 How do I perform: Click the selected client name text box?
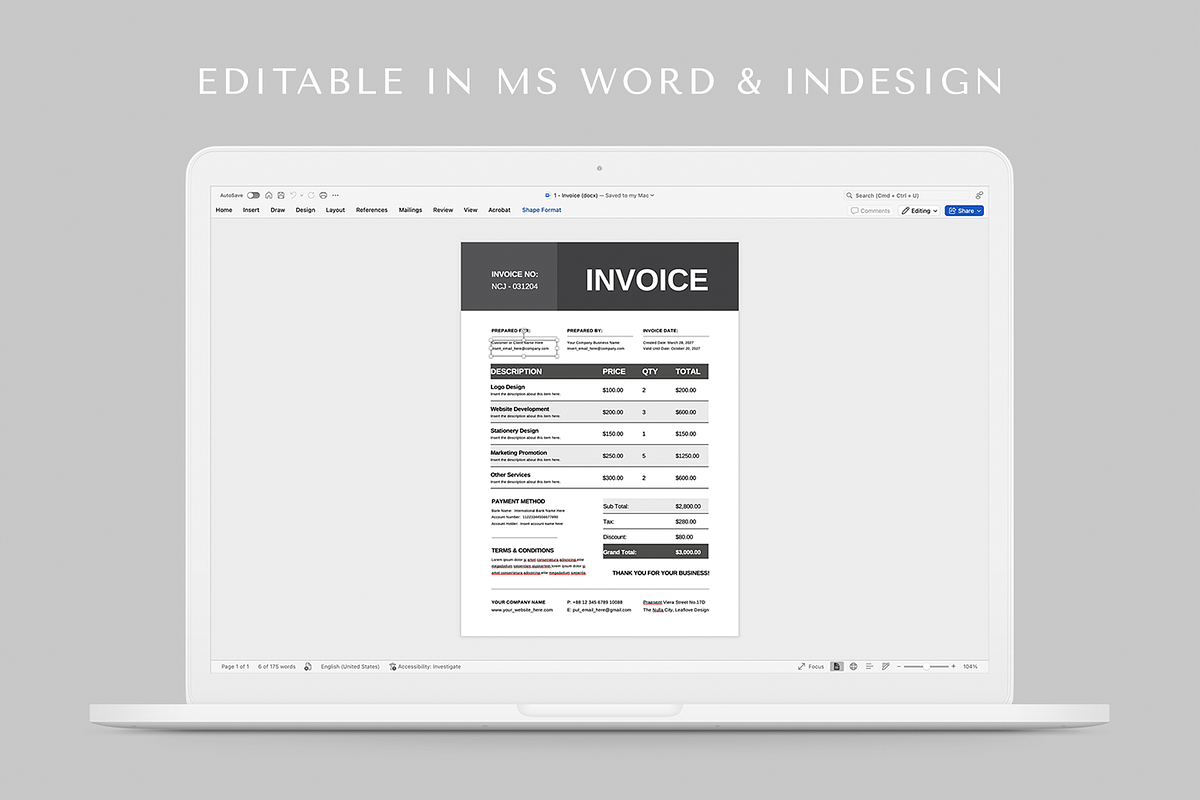(x=524, y=346)
